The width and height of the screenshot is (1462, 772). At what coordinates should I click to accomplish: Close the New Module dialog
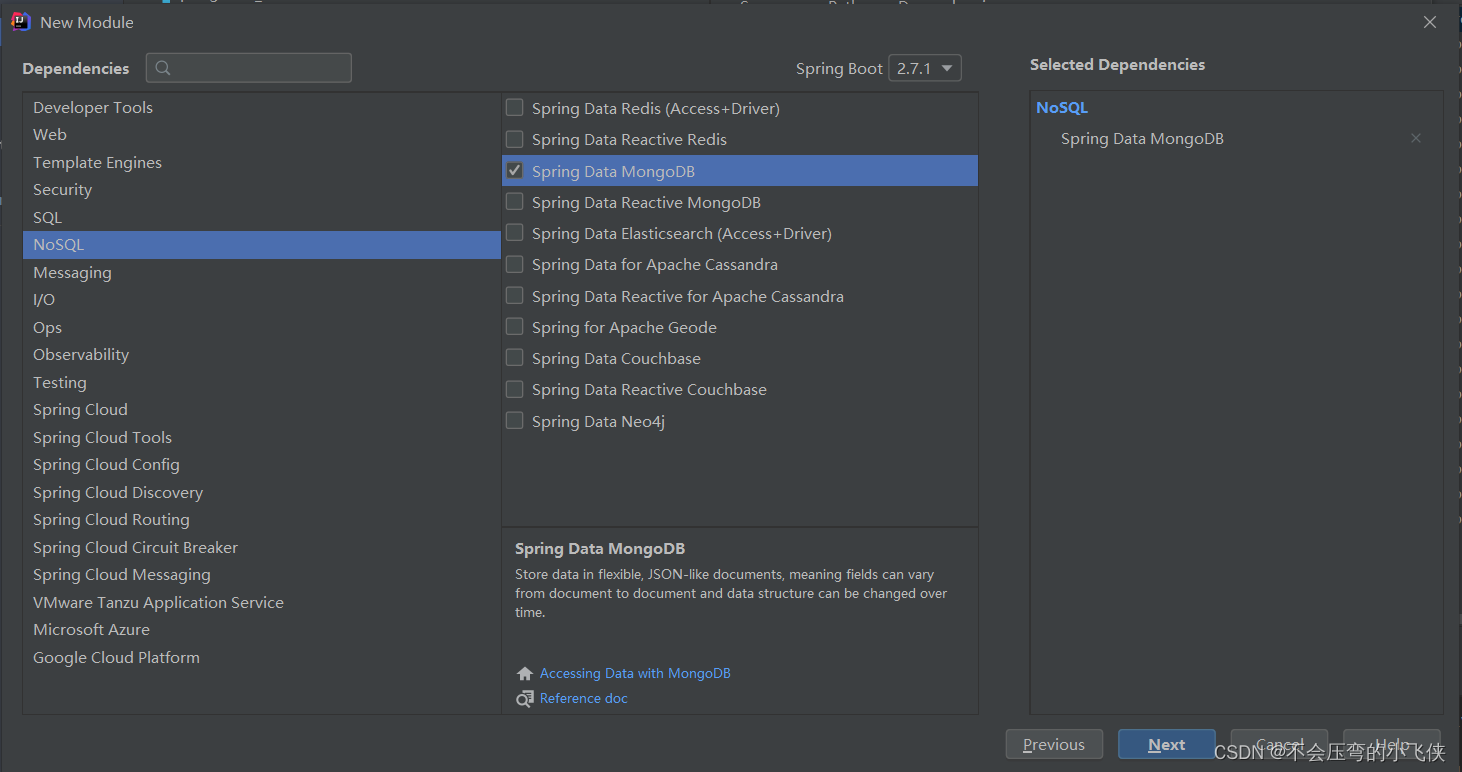1430,22
